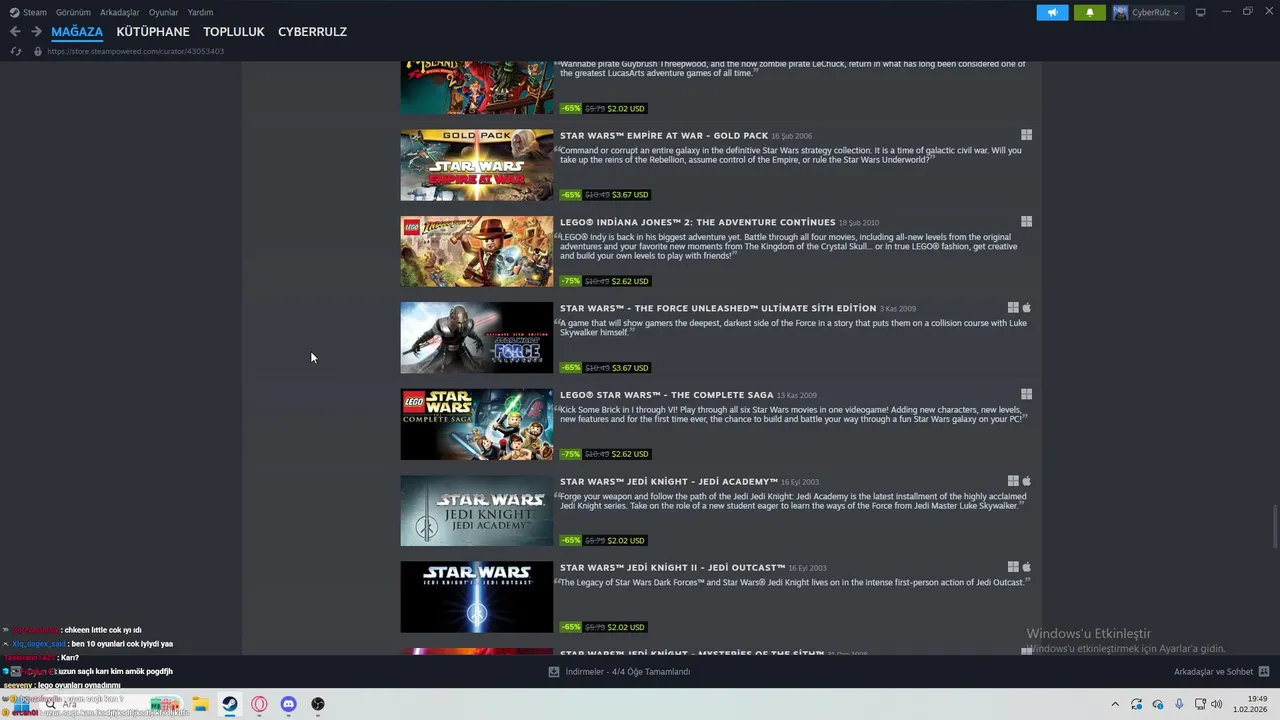Image resolution: width=1280 pixels, height=720 pixels.
Task: Switch to the TOPLULUK tab
Action: [x=234, y=32]
